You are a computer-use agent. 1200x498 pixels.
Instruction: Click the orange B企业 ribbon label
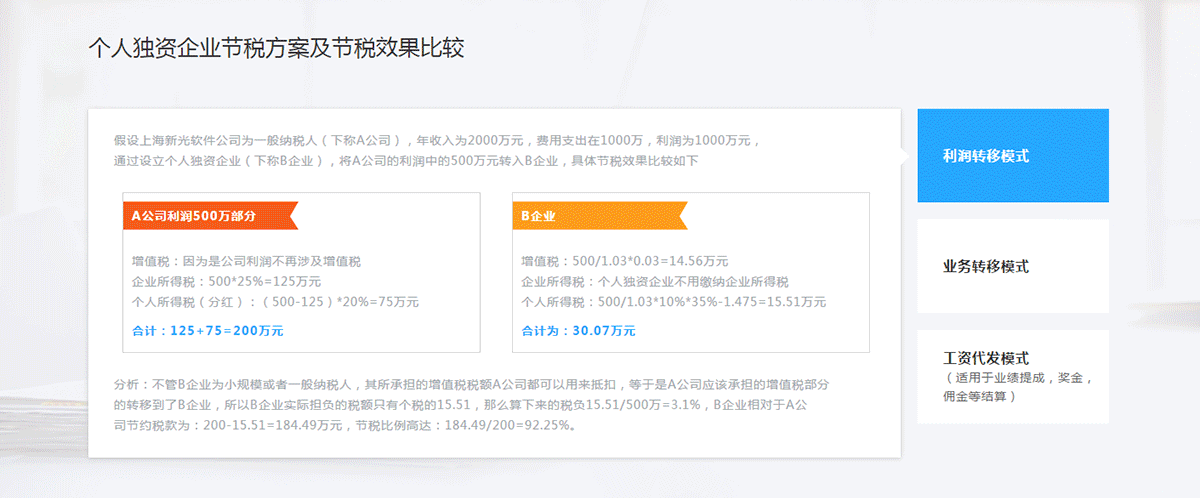[600, 215]
